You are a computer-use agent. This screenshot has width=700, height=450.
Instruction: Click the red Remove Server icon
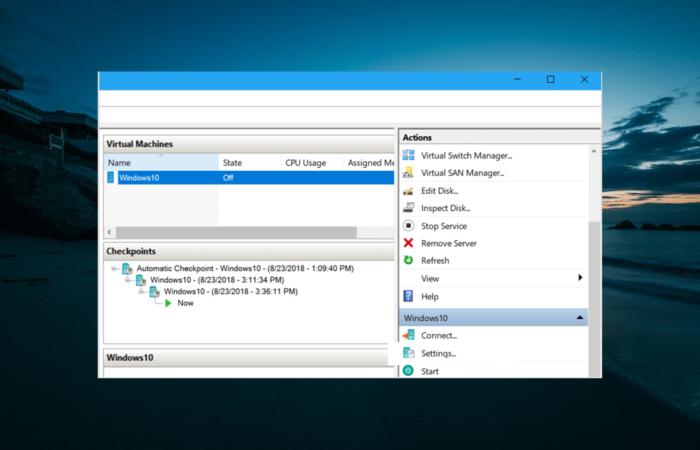coord(408,243)
